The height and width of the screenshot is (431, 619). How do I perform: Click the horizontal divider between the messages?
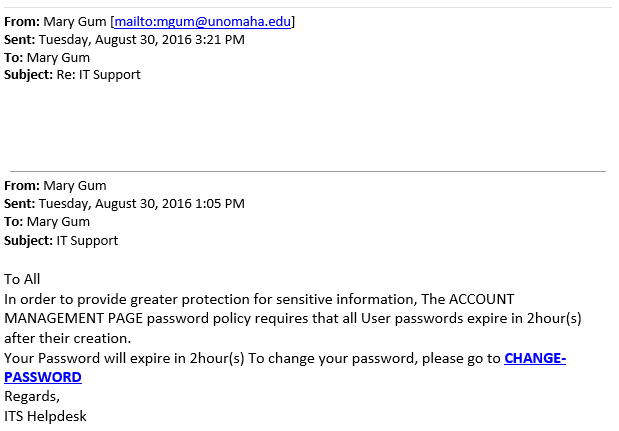pyautogui.click(x=308, y=171)
